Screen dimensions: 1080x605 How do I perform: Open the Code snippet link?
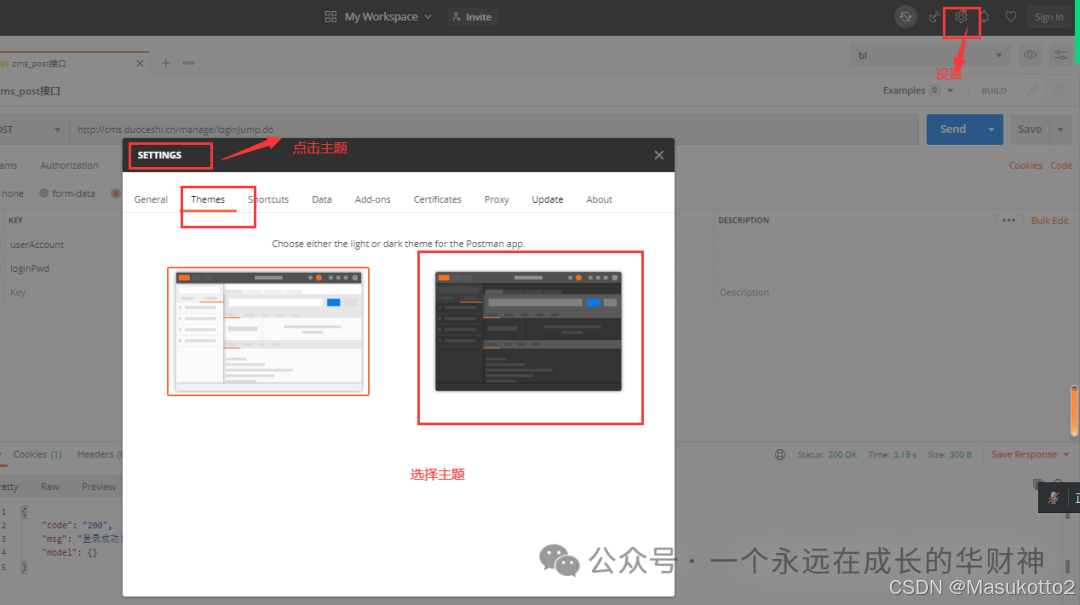[1061, 165]
